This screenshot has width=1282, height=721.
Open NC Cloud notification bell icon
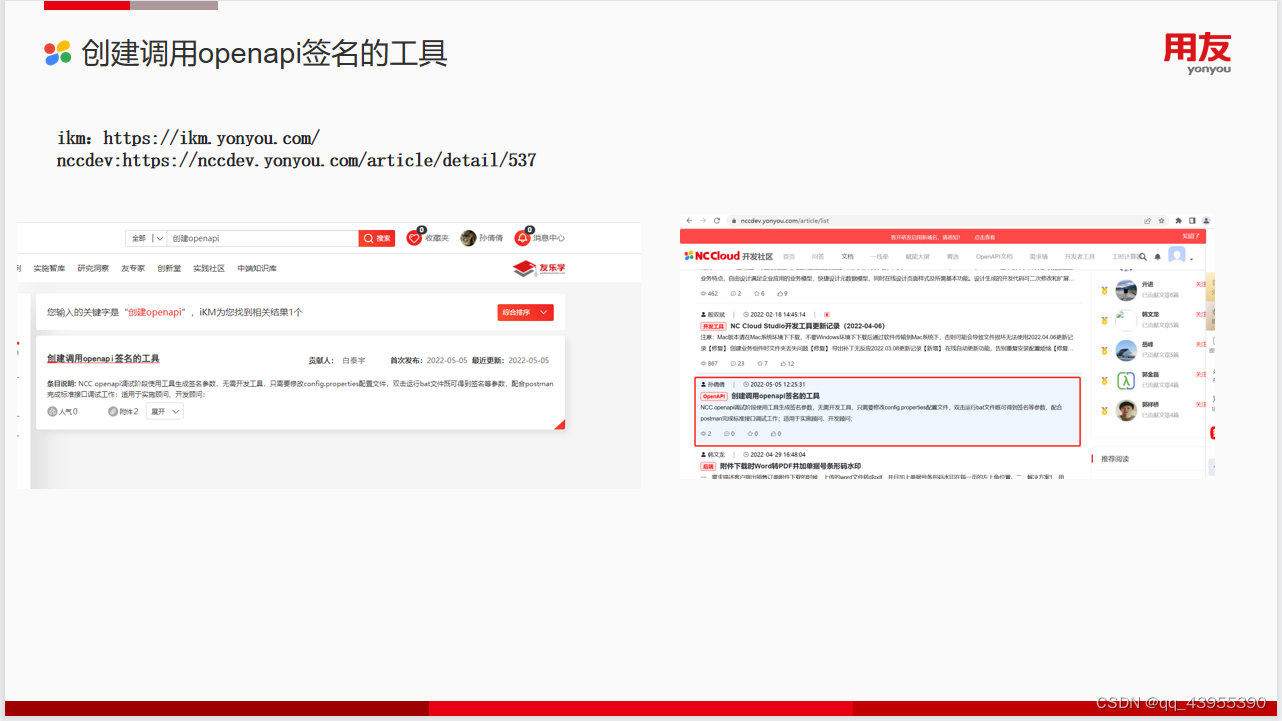[1157, 256]
